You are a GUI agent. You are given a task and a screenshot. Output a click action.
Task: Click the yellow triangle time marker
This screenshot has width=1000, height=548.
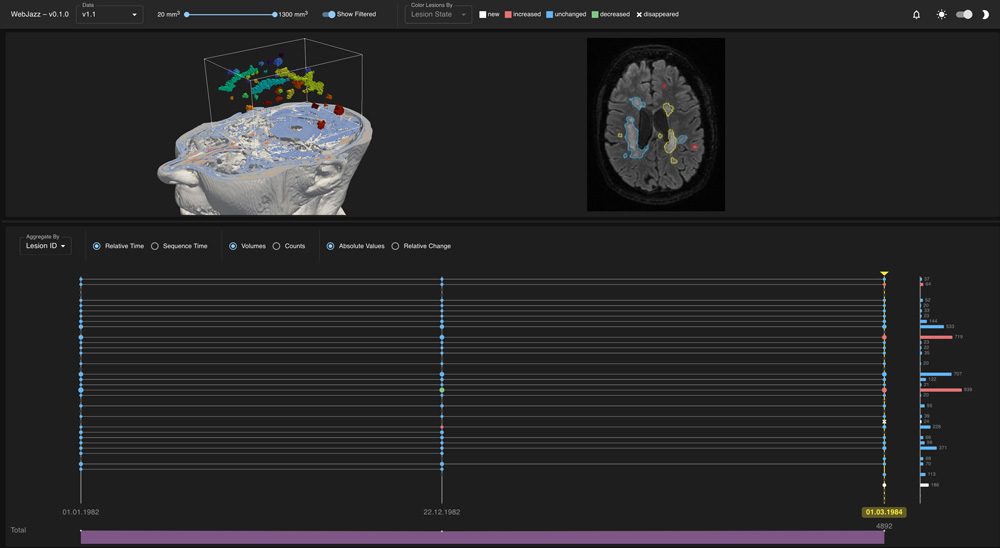coord(884,273)
